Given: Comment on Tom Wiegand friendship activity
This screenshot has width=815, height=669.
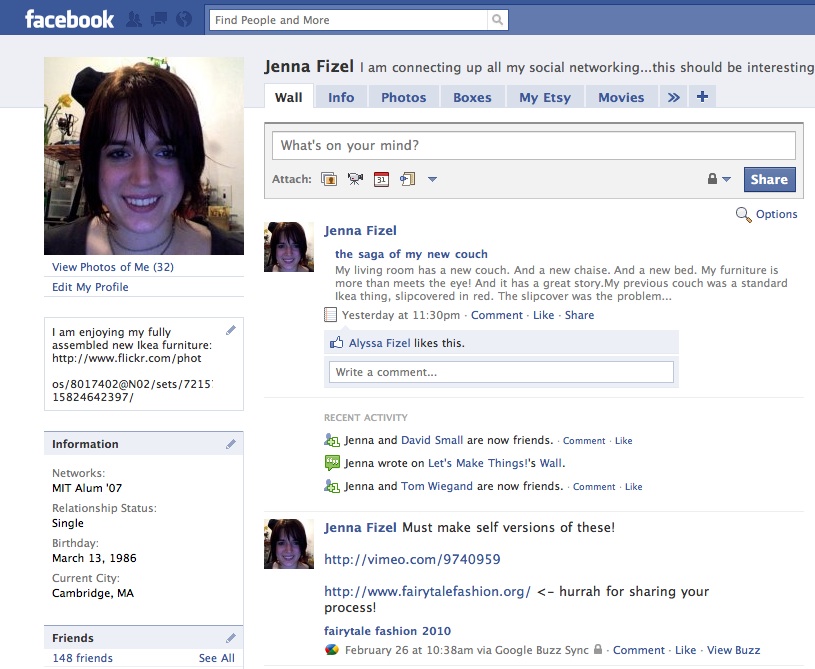Looking at the screenshot, I should pyautogui.click(x=594, y=487).
